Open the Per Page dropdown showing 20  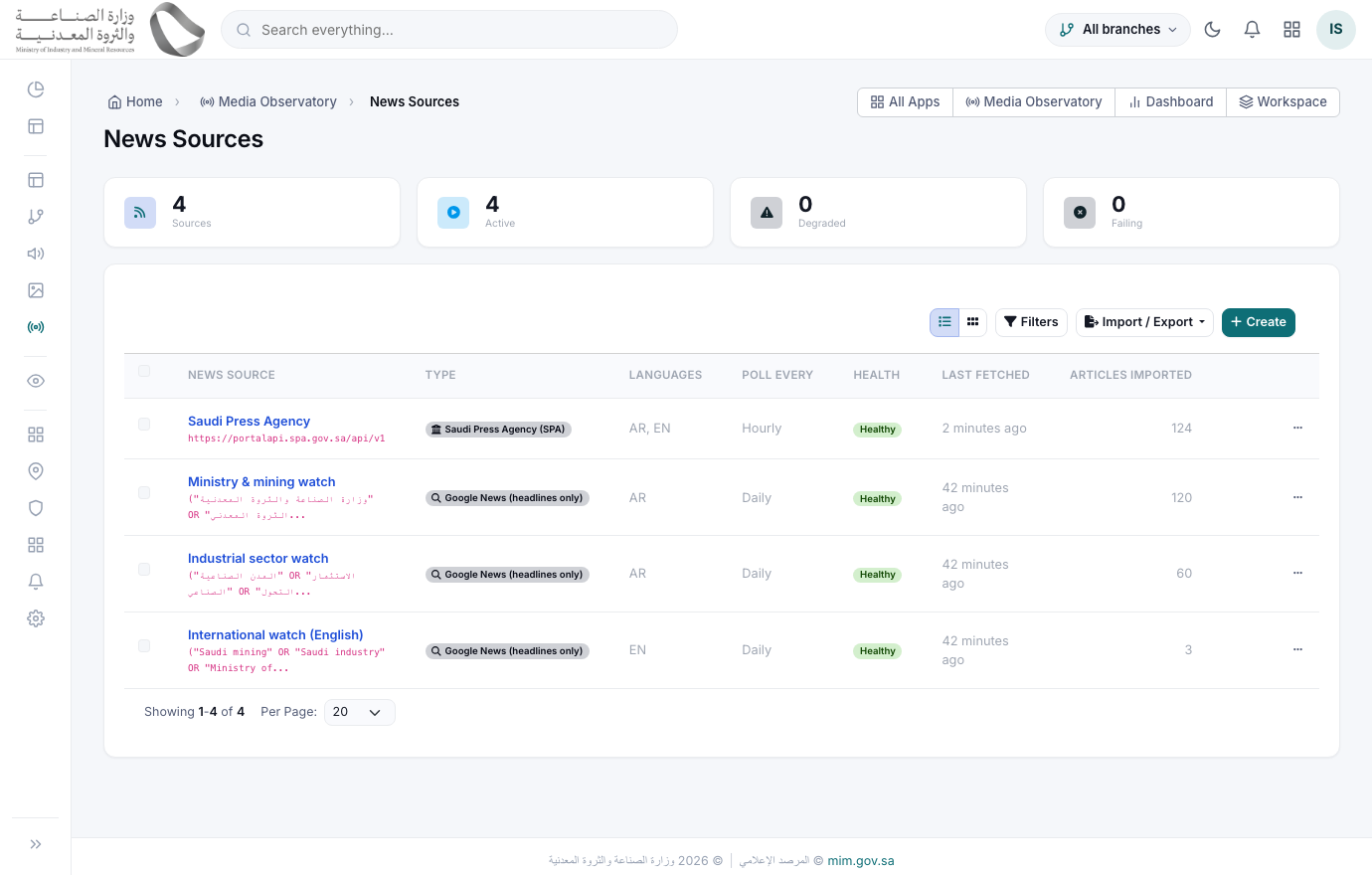tap(359, 712)
